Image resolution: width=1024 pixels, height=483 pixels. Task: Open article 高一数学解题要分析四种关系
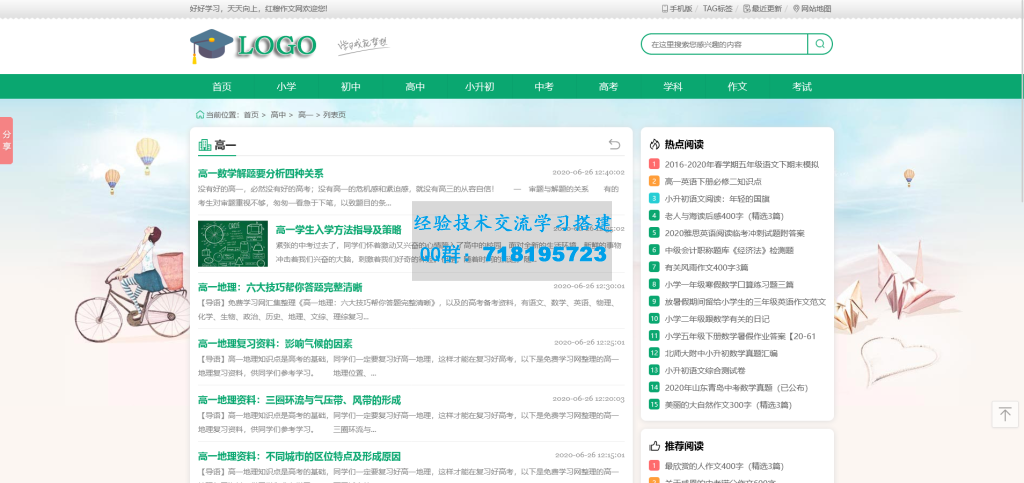260,173
